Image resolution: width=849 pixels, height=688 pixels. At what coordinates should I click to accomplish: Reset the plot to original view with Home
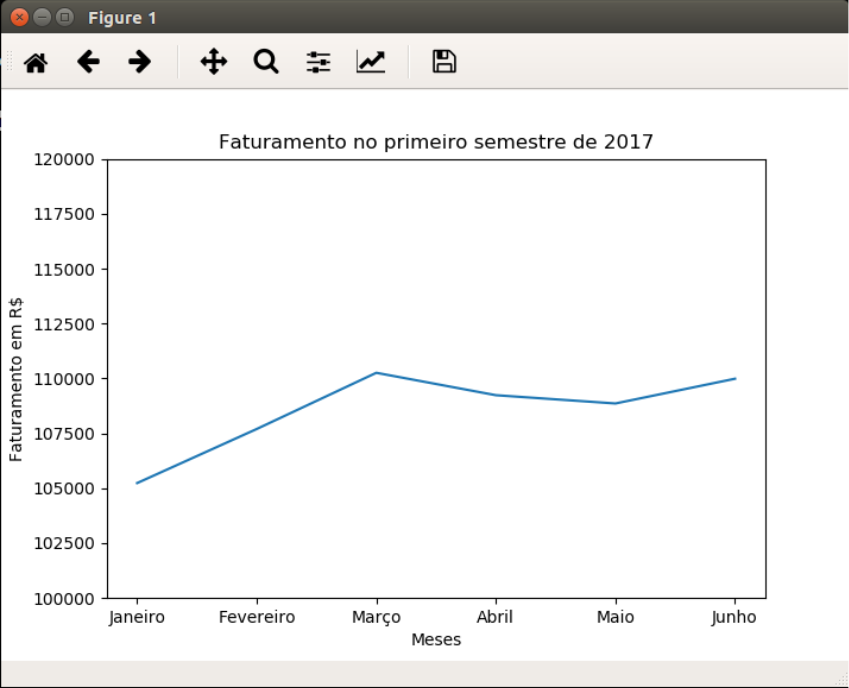(36, 62)
